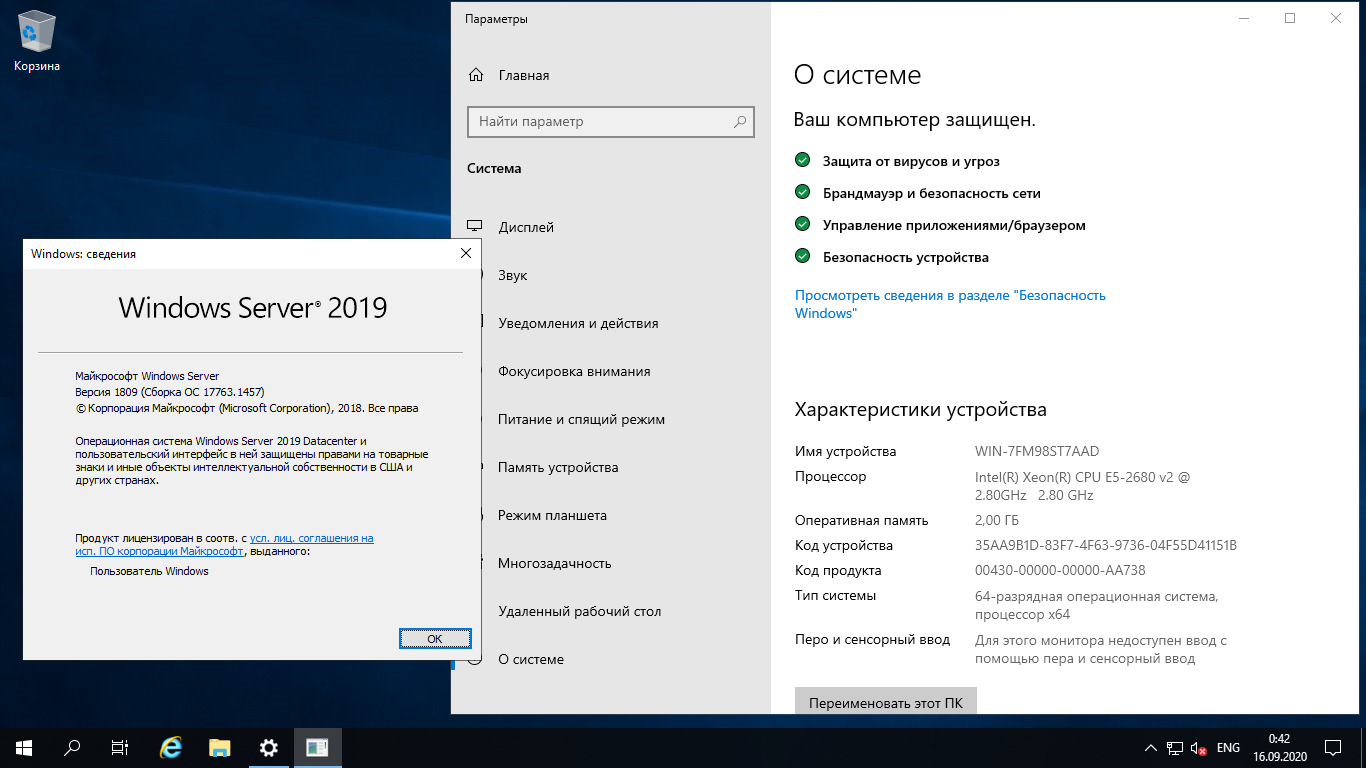Switch input language via ENG indicator
The image size is (1366, 768).
pos(1228,748)
